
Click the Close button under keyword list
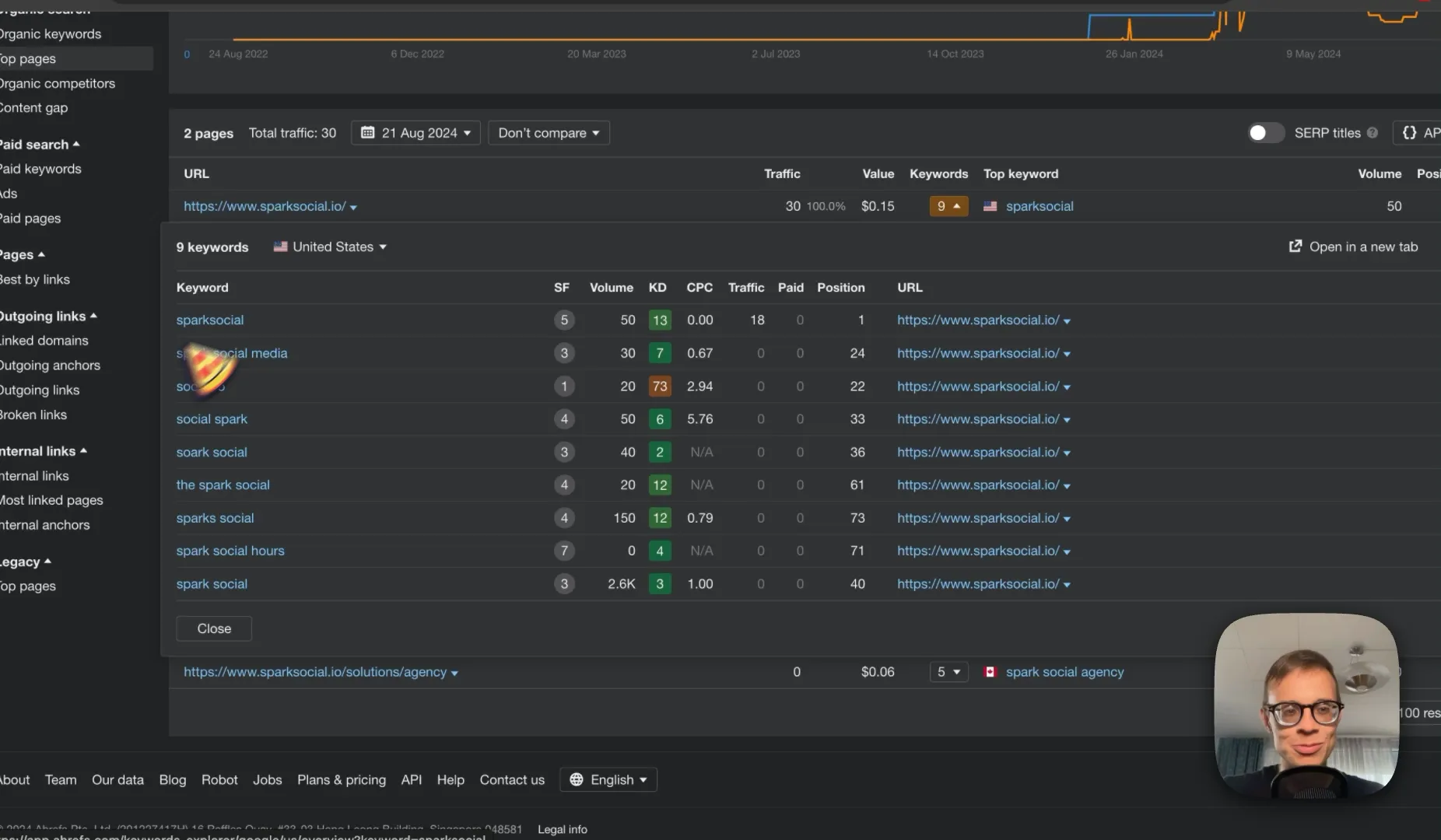pyautogui.click(x=214, y=628)
